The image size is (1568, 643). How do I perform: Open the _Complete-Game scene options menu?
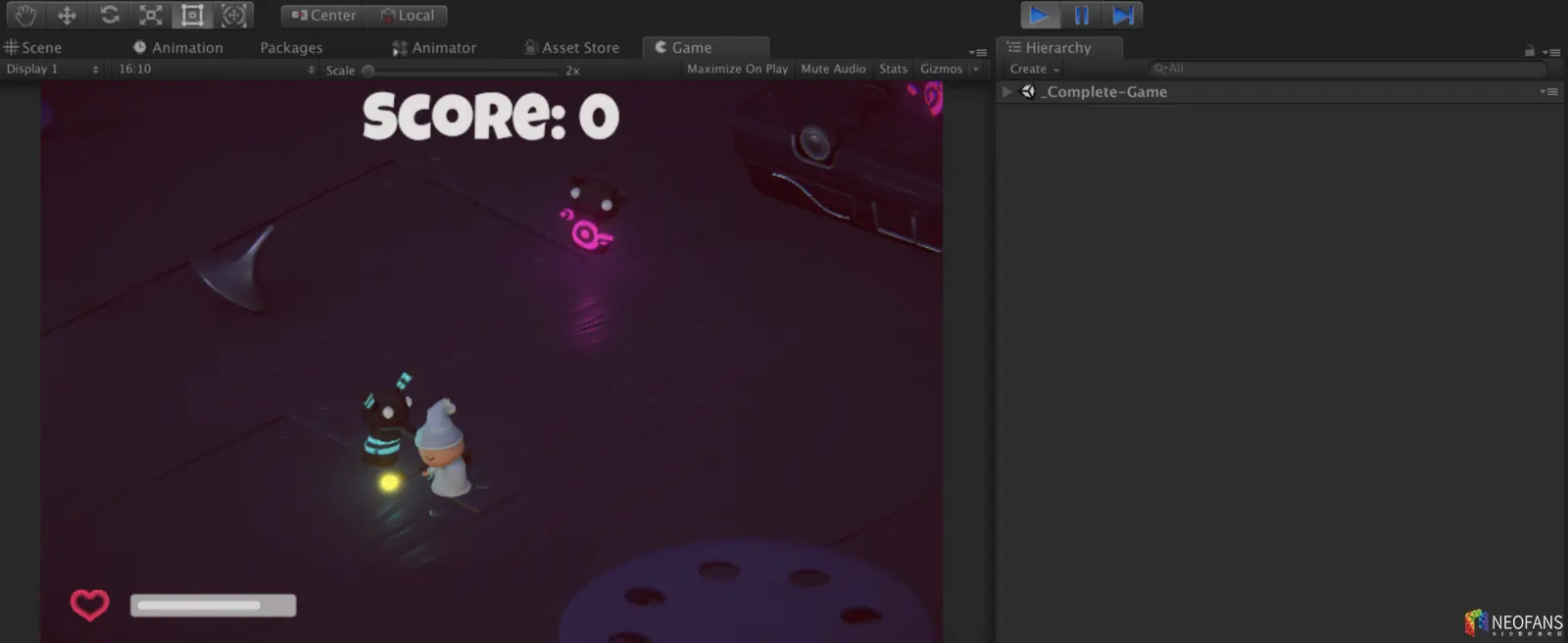click(x=1548, y=91)
